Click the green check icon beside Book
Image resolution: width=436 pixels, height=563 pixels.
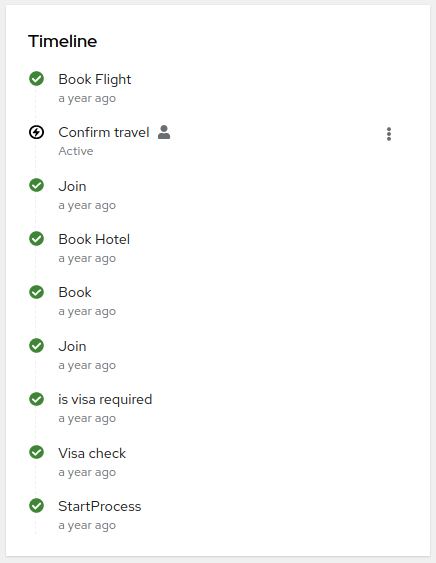coord(36,292)
